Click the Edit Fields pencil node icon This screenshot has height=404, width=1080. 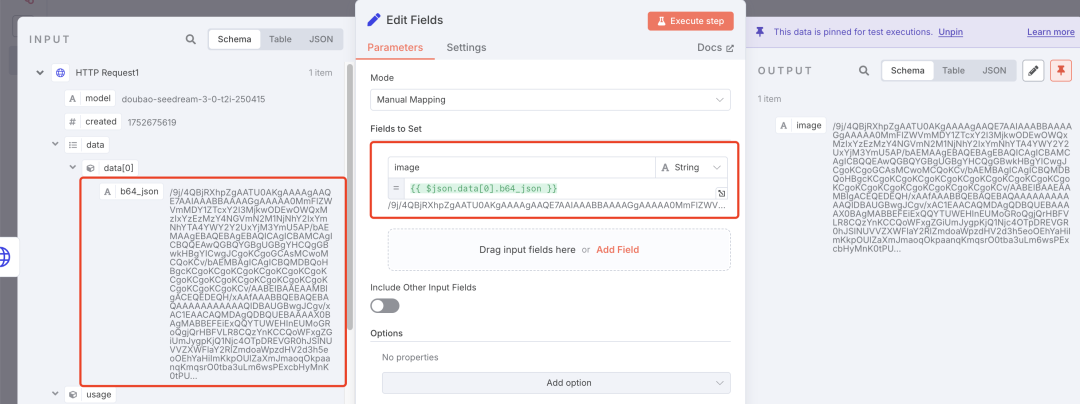tap(374, 20)
